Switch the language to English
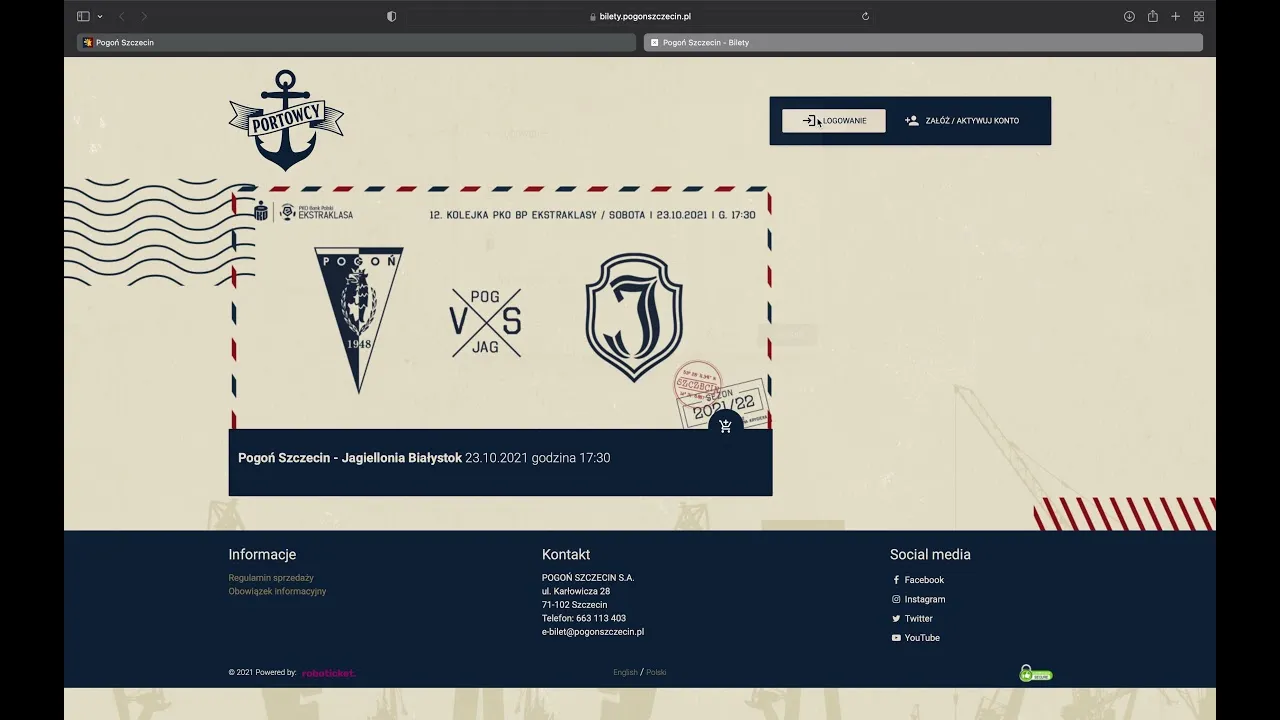The image size is (1280, 720). click(625, 672)
